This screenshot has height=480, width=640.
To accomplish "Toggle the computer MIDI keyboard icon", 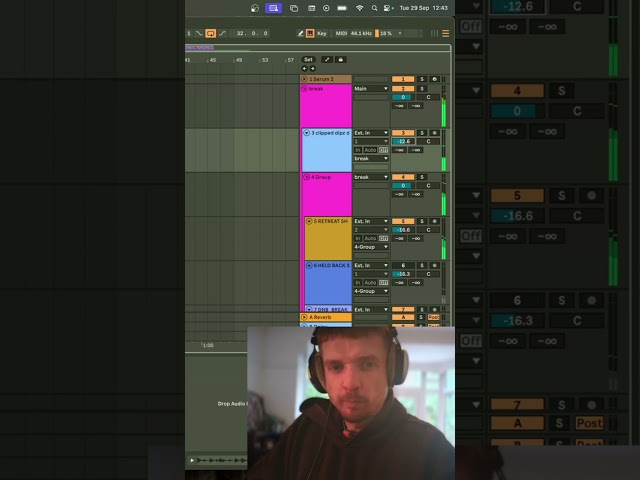I will pos(310,33).
